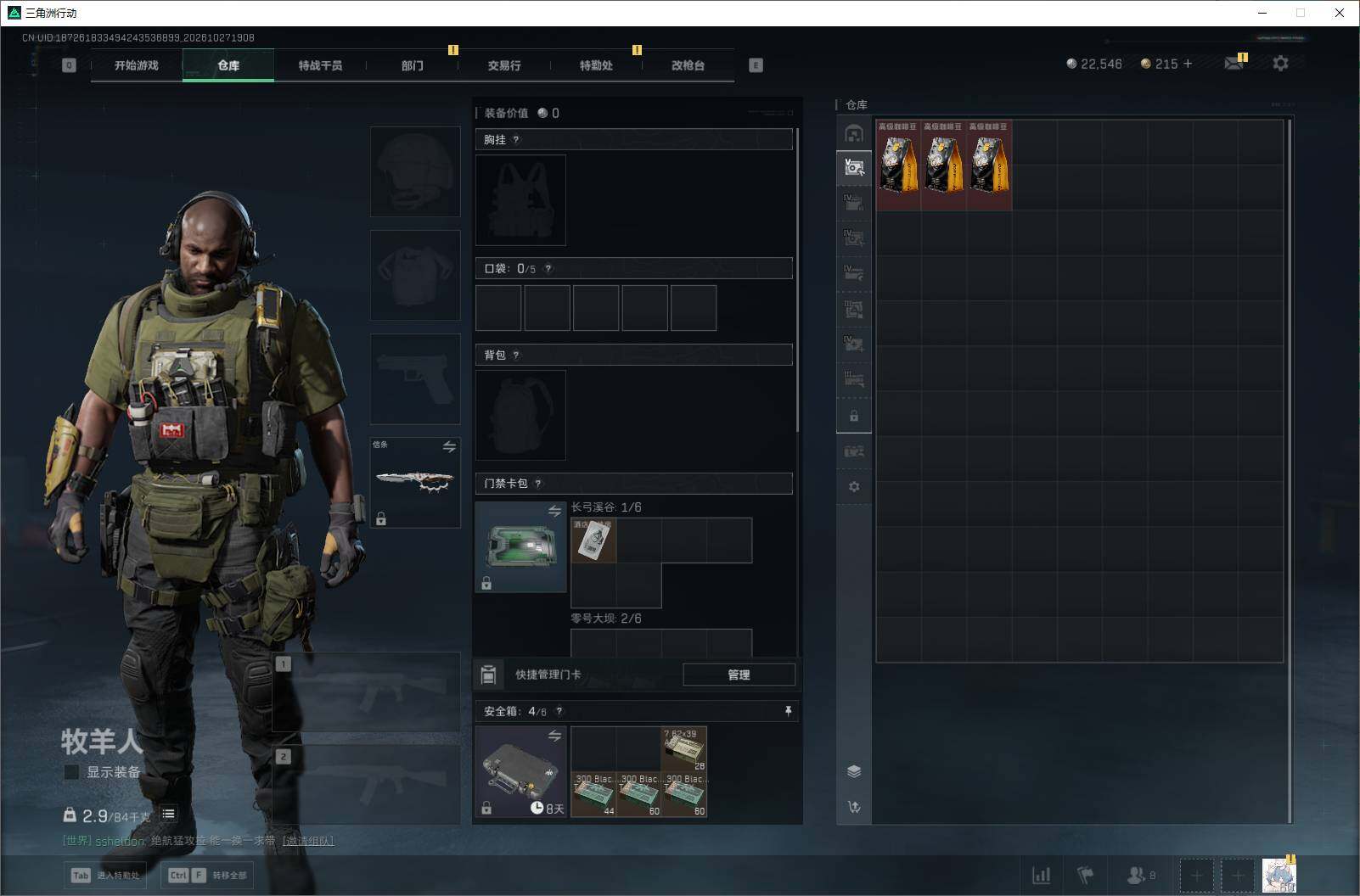Toggle the 显示装备 checkbox

coord(72,772)
